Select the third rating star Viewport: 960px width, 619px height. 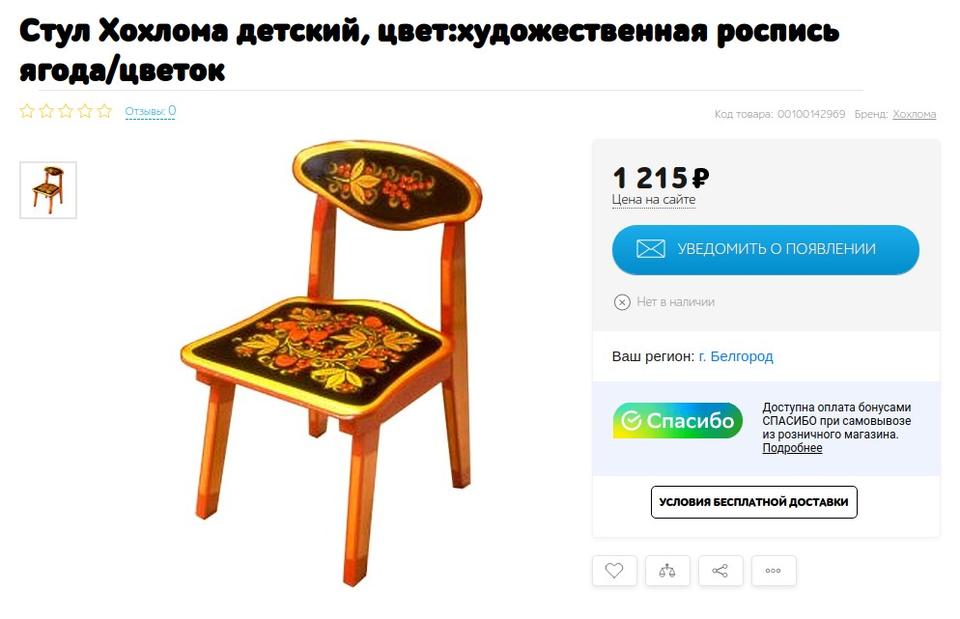pos(66,111)
